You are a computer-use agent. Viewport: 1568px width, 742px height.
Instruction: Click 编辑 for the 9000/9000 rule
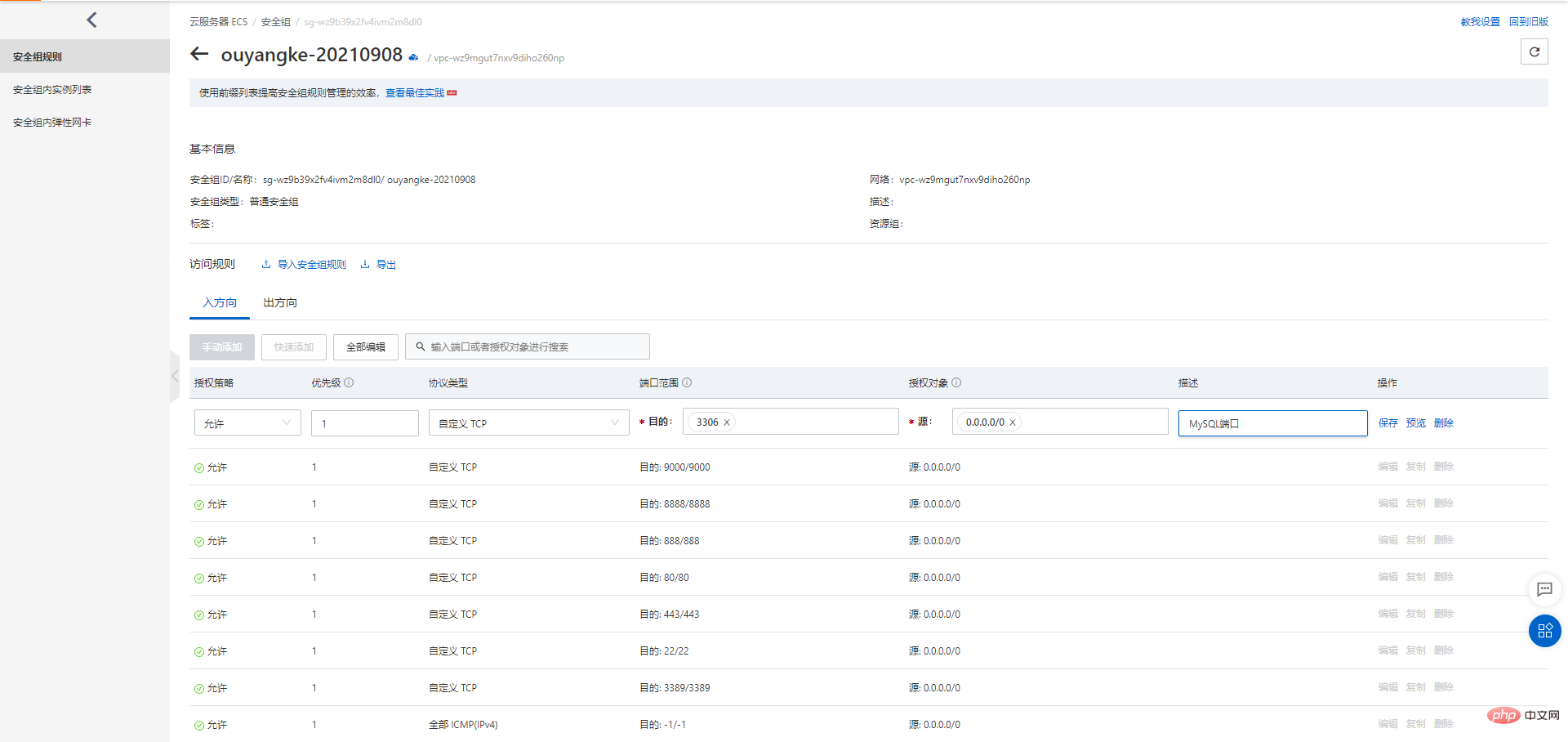(x=1388, y=467)
